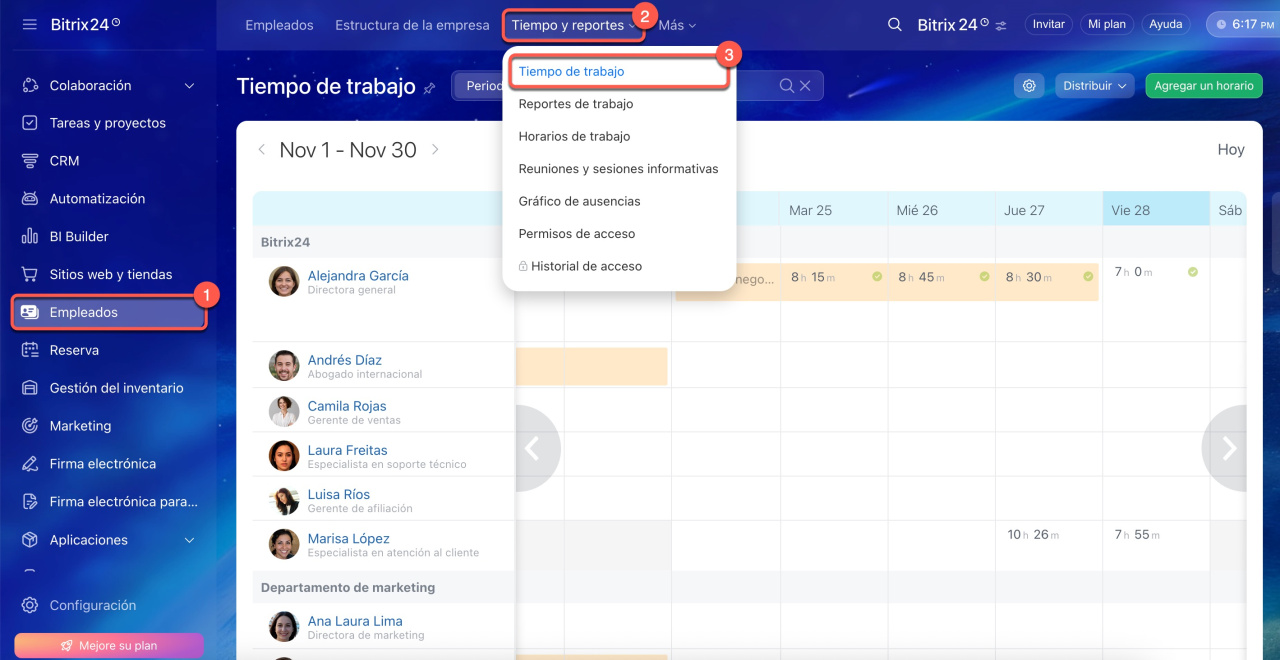
Task: Click the hamburger menu icon
Action: pos(29,24)
